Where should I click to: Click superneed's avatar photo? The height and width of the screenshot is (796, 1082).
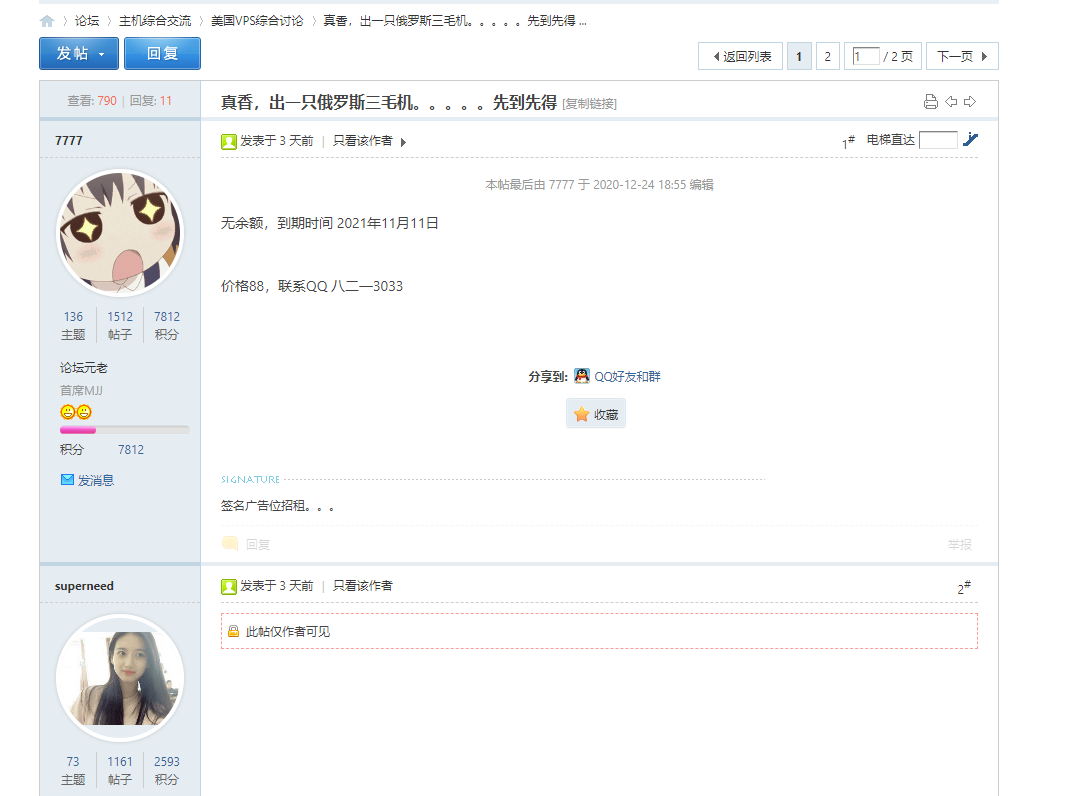coord(120,678)
